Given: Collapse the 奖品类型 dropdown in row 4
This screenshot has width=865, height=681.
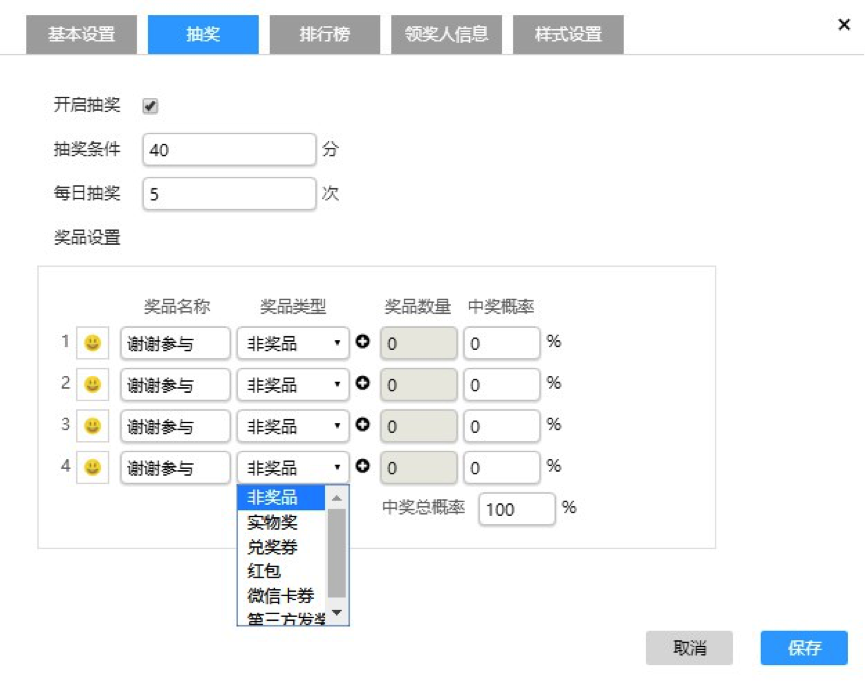Looking at the screenshot, I should (x=293, y=467).
